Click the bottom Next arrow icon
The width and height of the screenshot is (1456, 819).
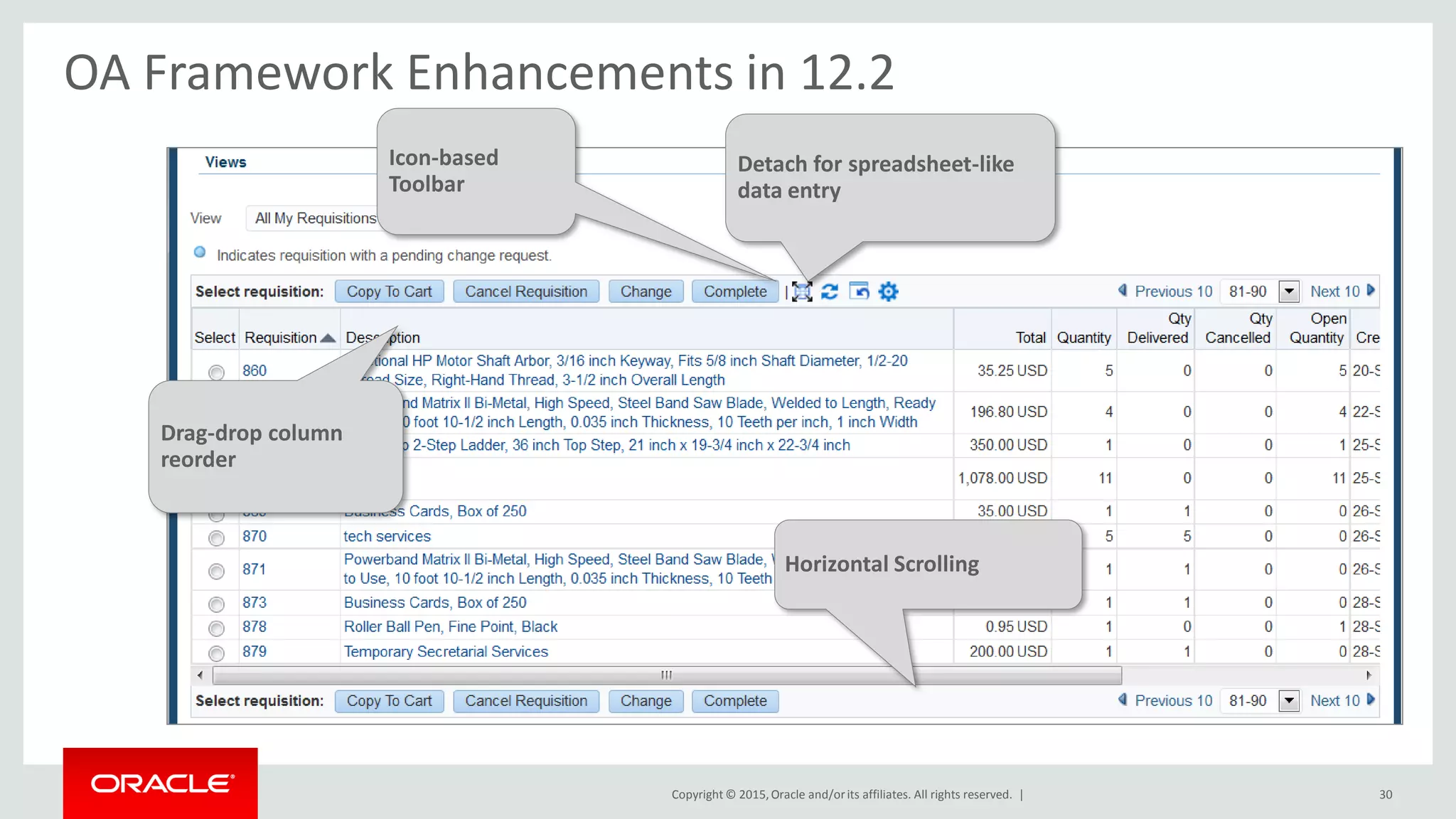pyautogui.click(x=1371, y=700)
